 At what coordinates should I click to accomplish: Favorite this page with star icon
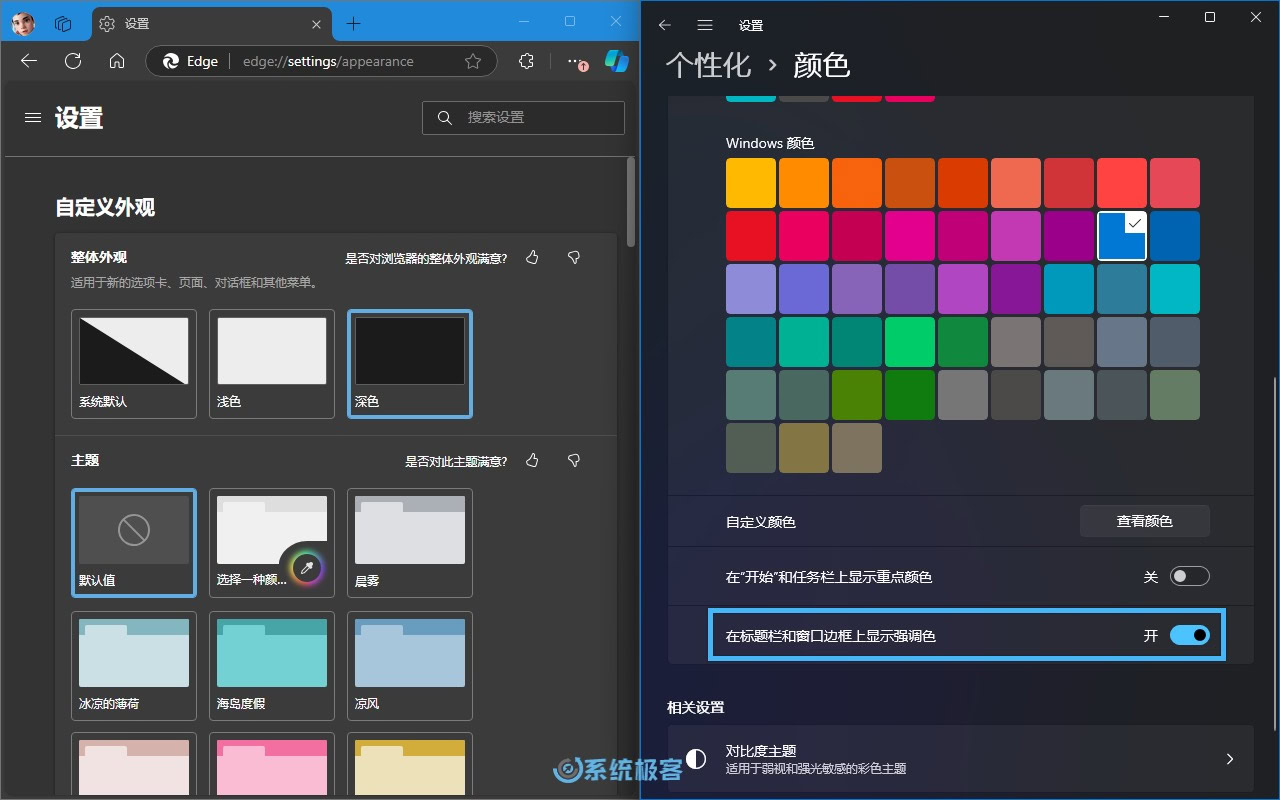click(x=473, y=61)
